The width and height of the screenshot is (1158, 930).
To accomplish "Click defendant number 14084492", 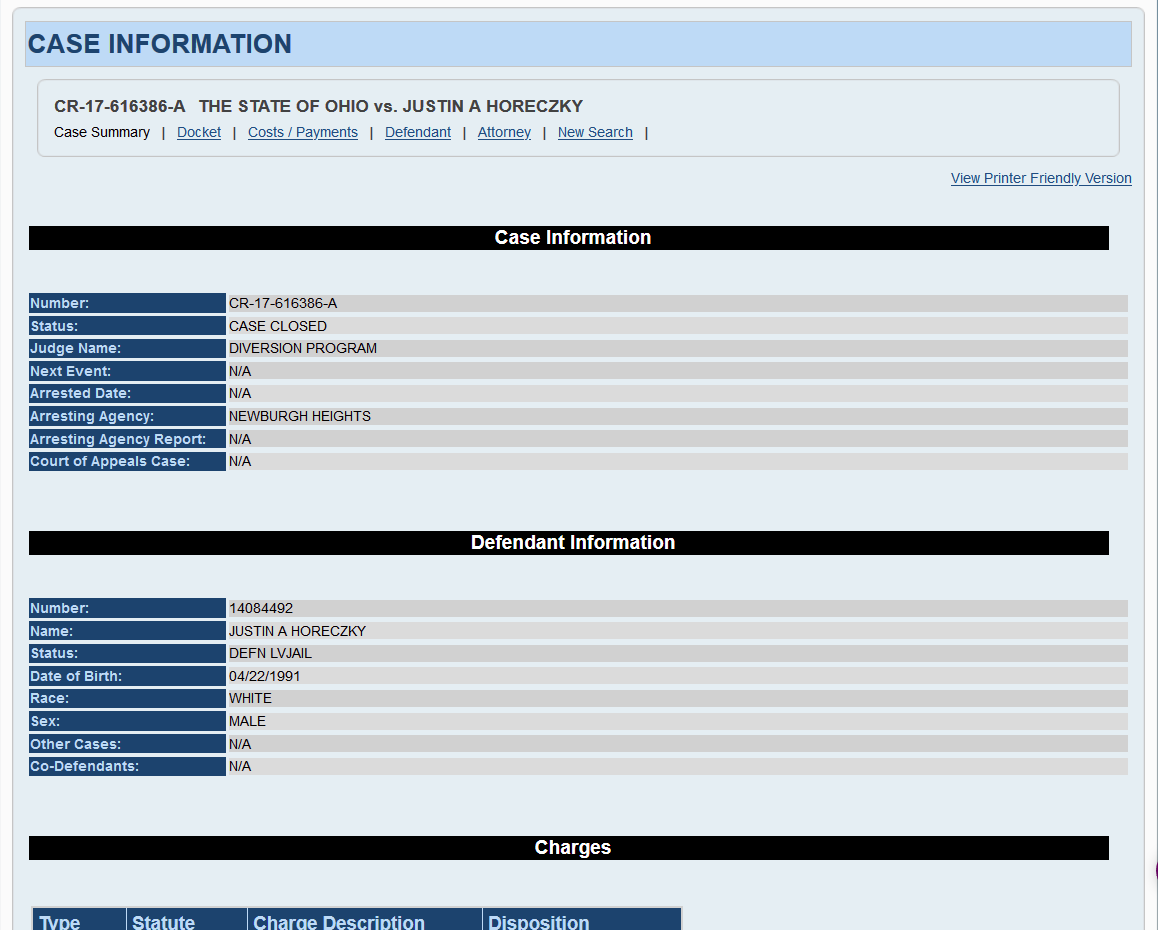I will [x=261, y=609].
